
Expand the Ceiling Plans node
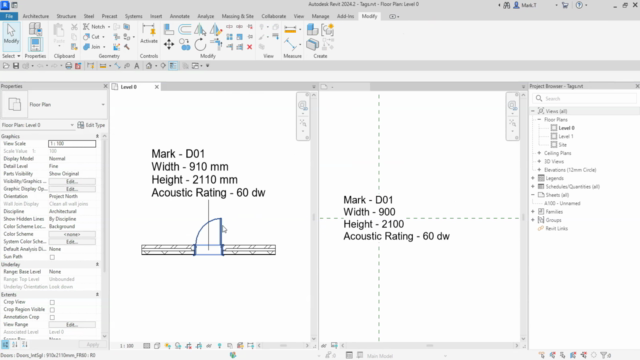539,153
